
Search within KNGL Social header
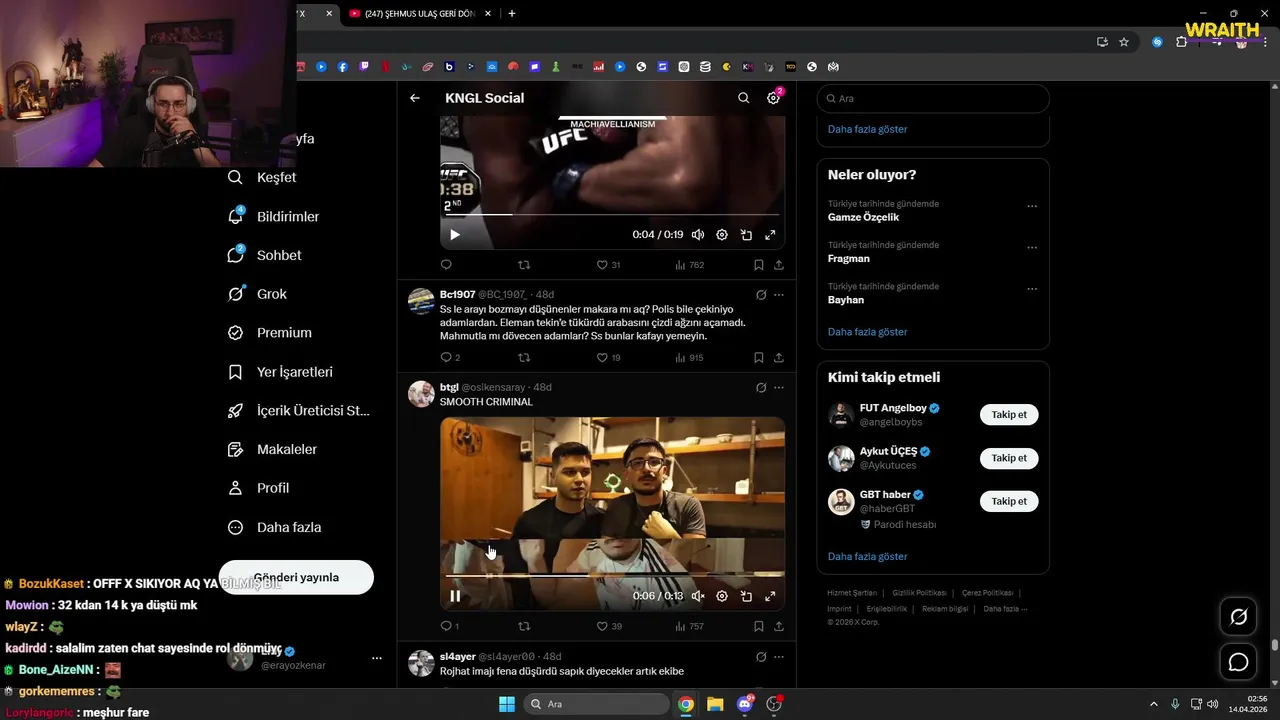click(743, 98)
